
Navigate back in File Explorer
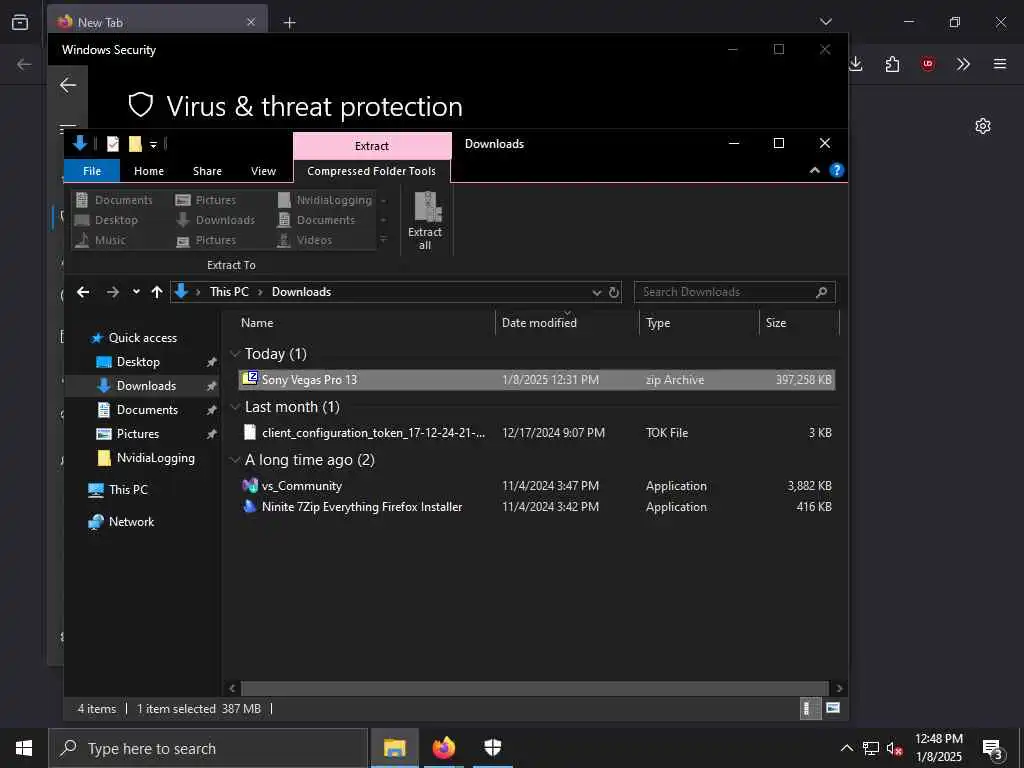coord(83,292)
